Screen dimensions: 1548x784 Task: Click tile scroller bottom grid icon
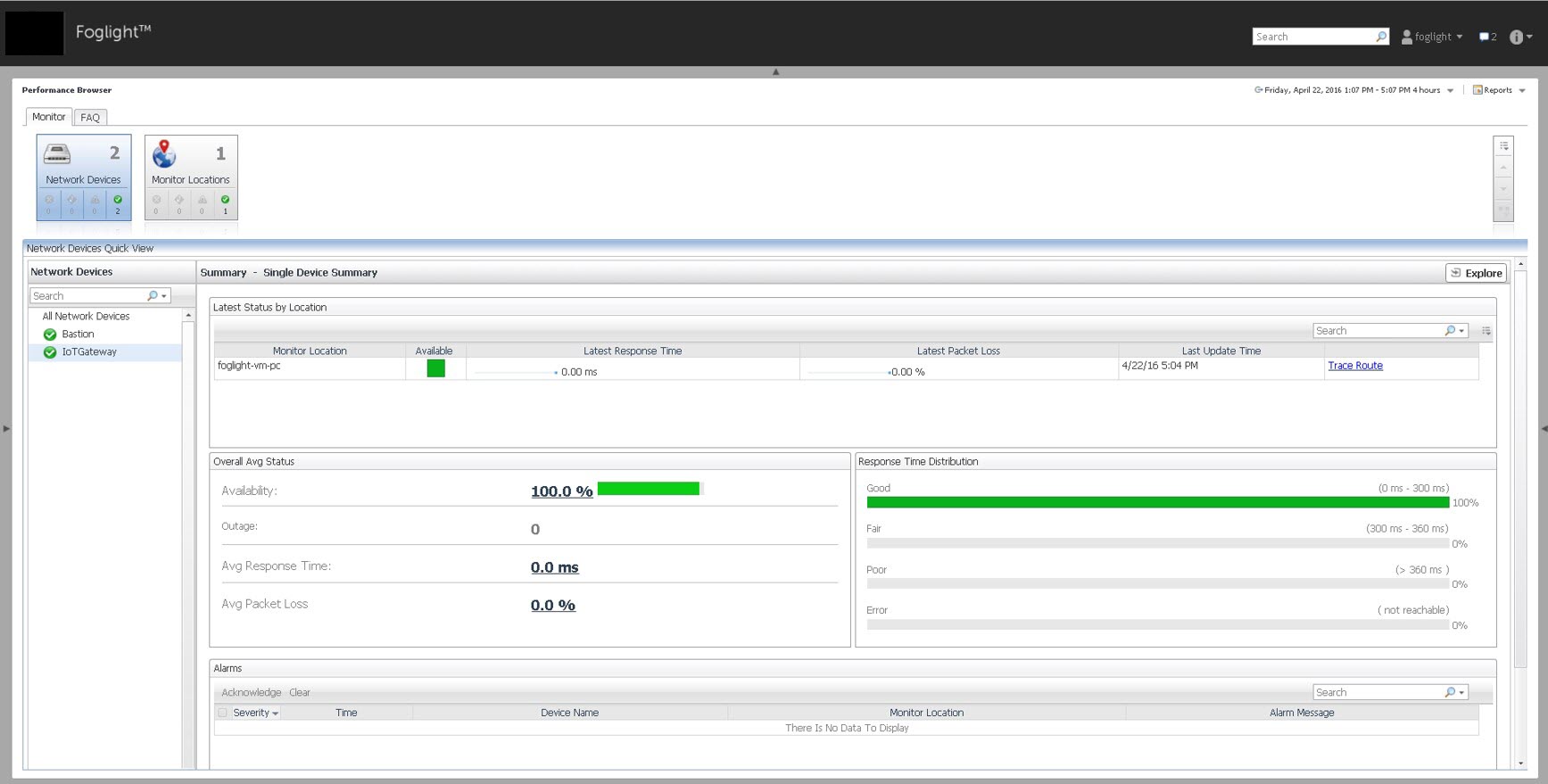pyautogui.click(x=1503, y=211)
